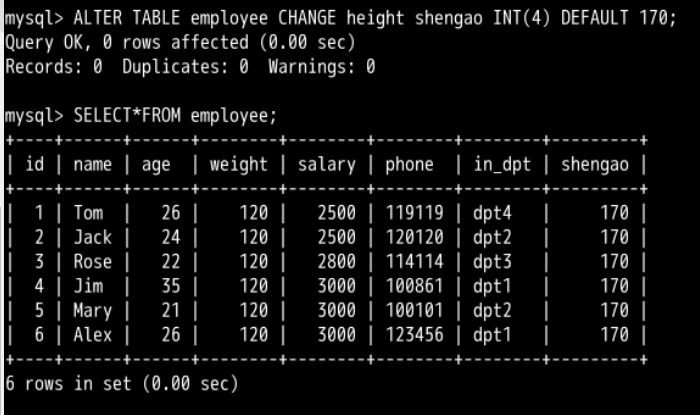Click Rose's shengao value 170
Viewport: 700px width, 415px height.
click(x=614, y=262)
